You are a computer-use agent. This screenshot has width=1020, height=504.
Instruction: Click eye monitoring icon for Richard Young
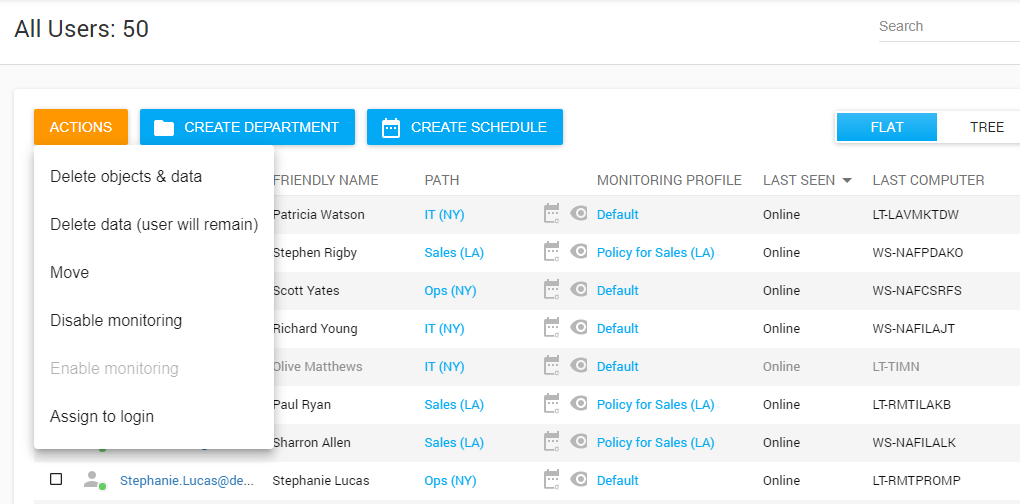[x=579, y=327]
